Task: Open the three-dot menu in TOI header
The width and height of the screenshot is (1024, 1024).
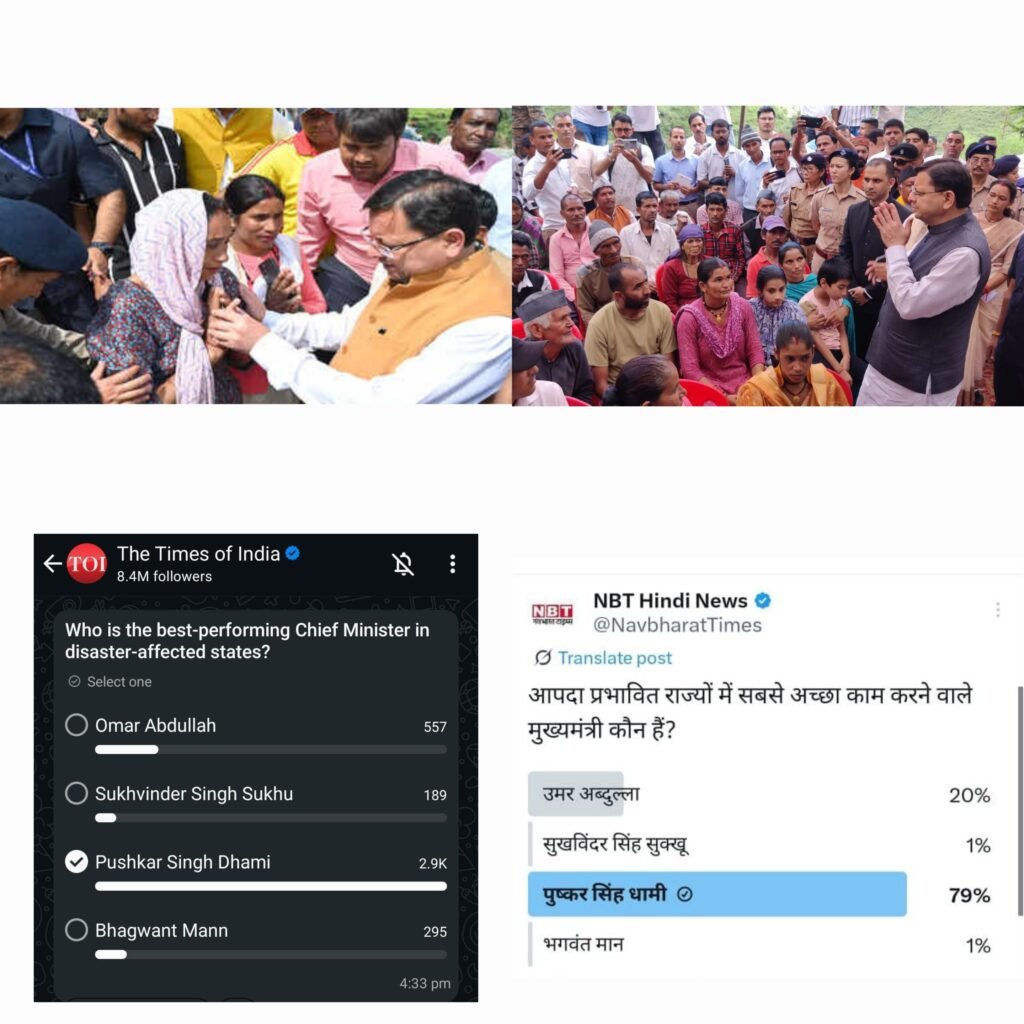Action: point(453,564)
